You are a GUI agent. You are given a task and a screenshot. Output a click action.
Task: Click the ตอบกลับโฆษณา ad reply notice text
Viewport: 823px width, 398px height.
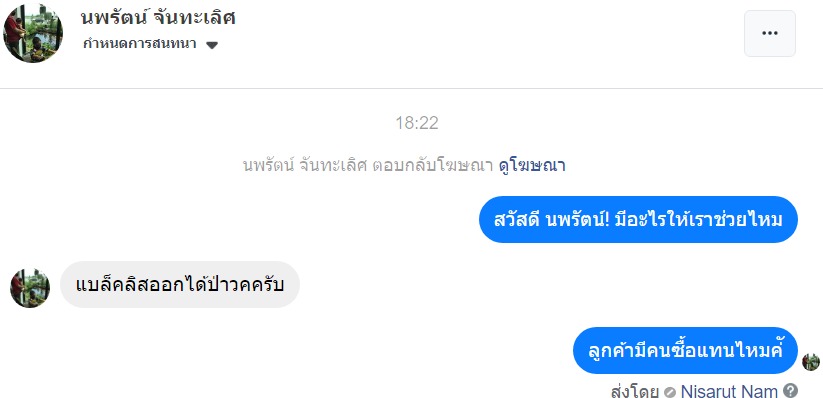pos(432,166)
